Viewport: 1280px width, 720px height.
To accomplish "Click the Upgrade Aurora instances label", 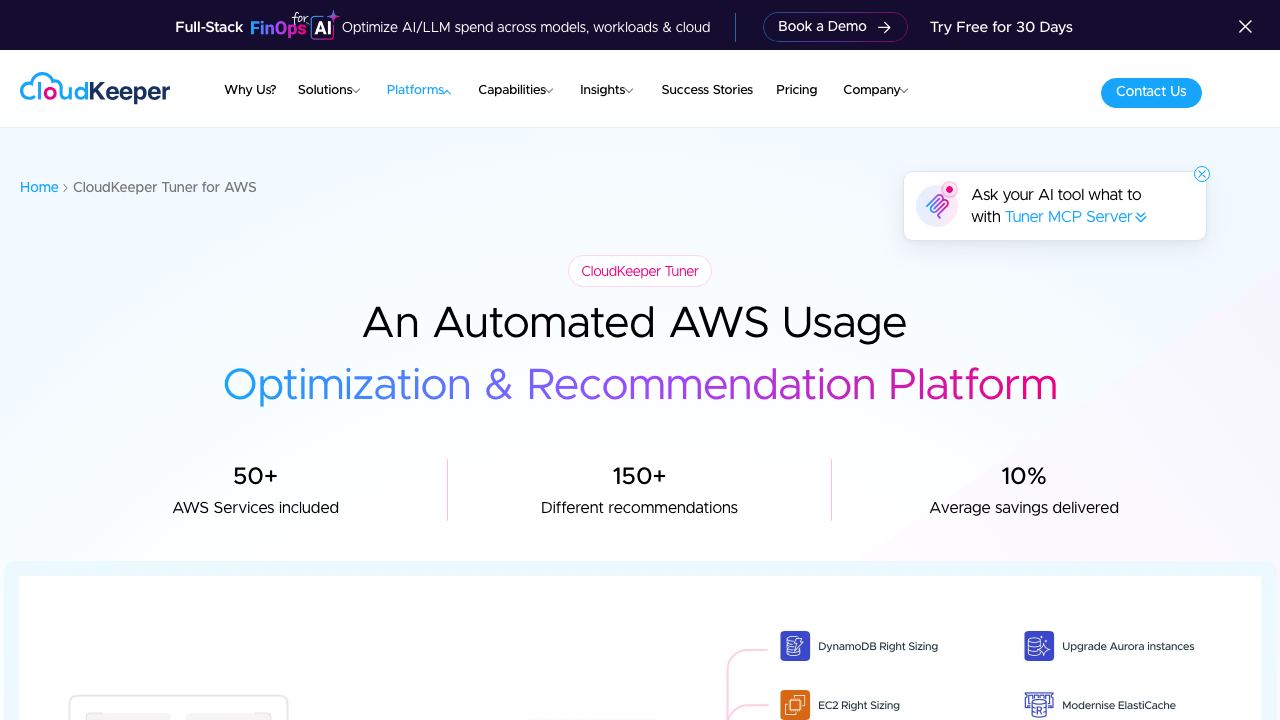I will (x=1128, y=646).
